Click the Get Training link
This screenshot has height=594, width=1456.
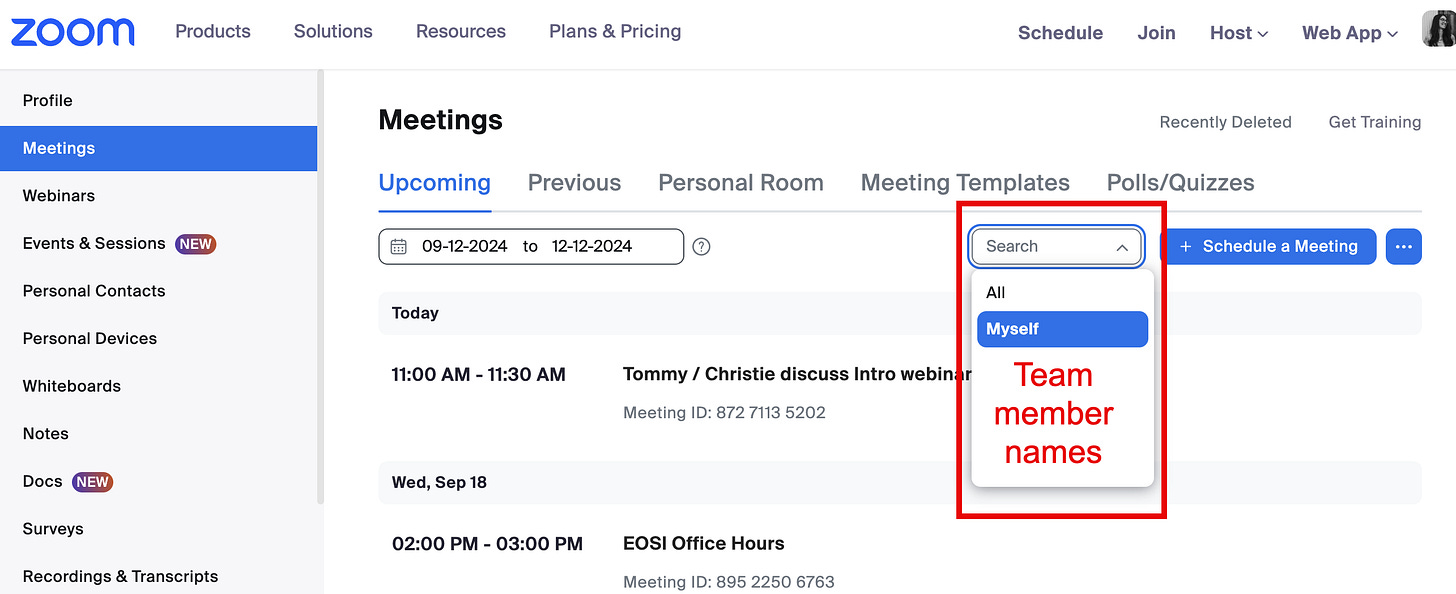pyautogui.click(x=1374, y=122)
